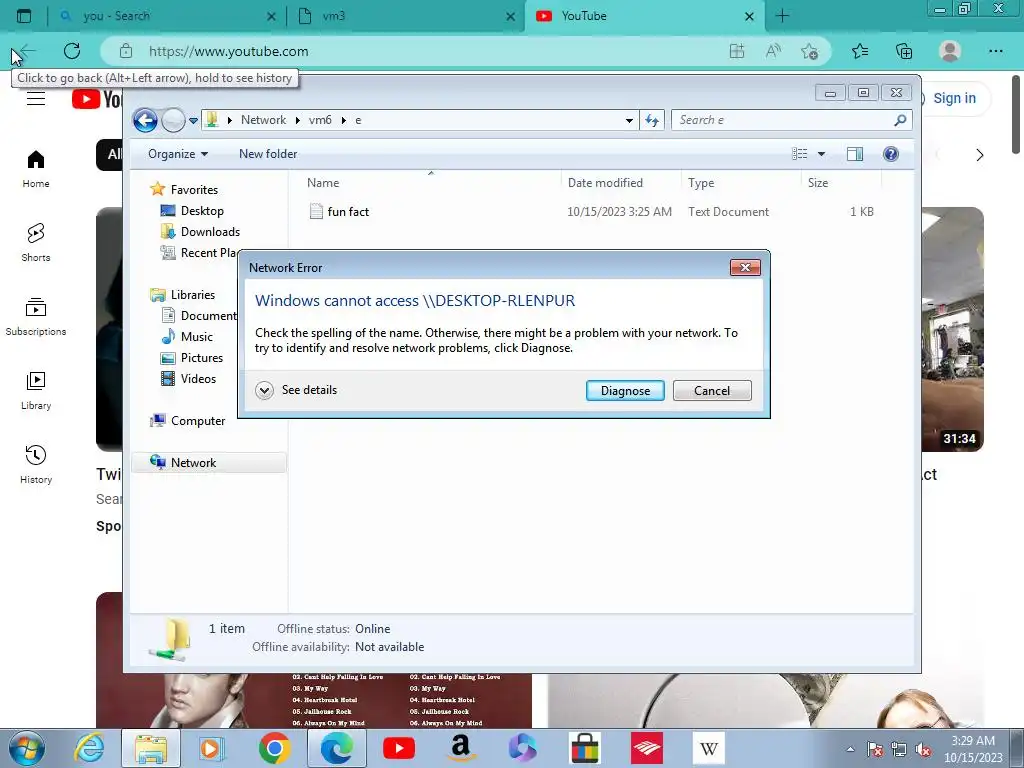Viewport: 1024px width, 768px height.
Task: Toggle Read aloud icon in Edge address bar
Action: [x=773, y=51]
